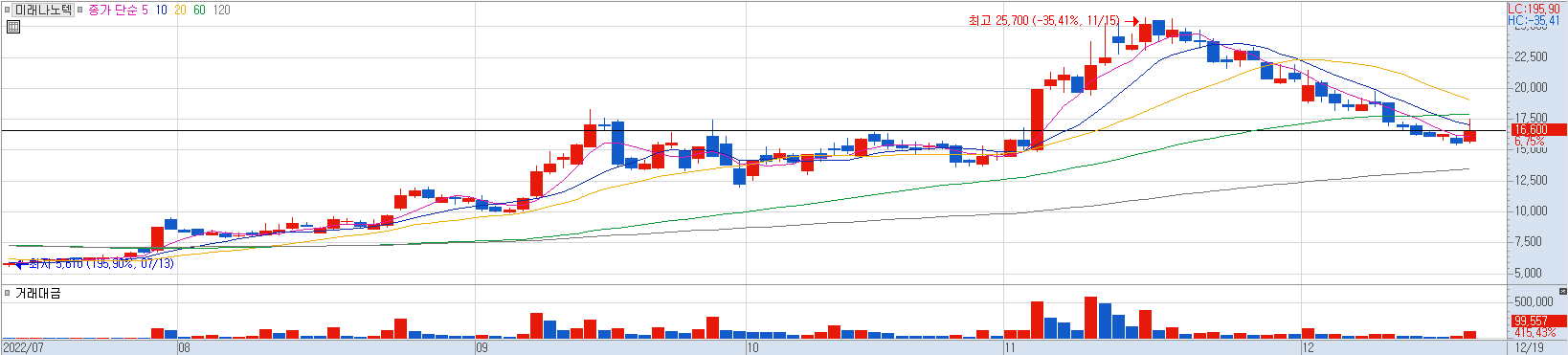
Task: Select the orange 20 moving average label
Action: tap(180, 10)
